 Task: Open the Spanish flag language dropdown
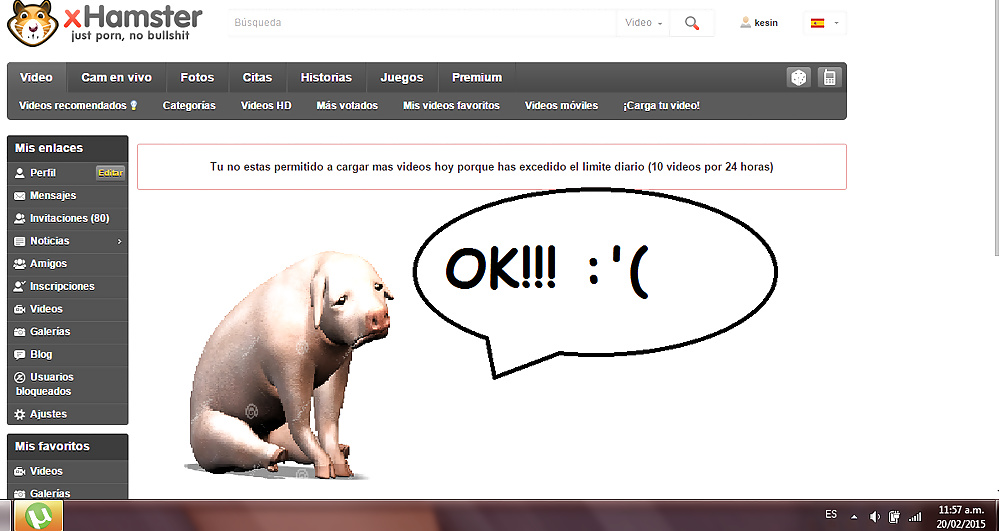[x=824, y=23]
